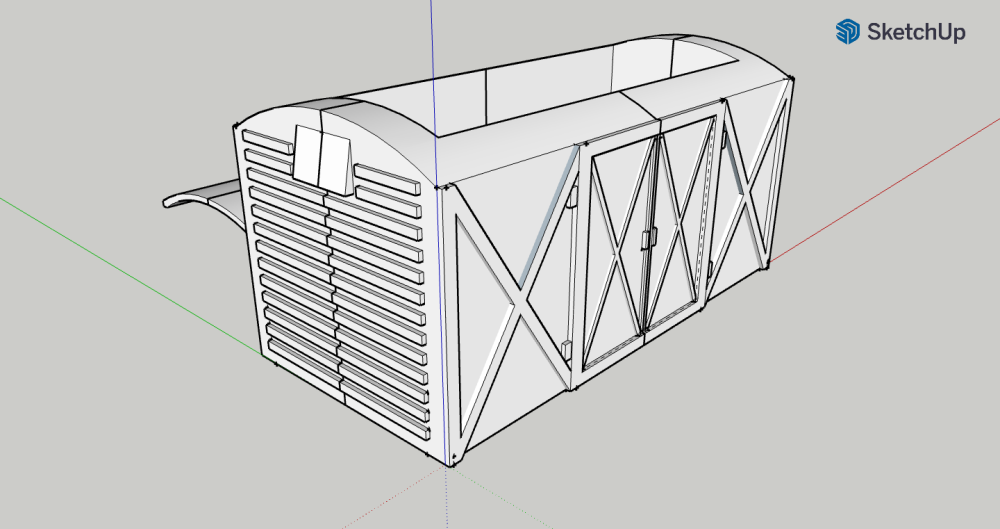Select the left door panel of the wagon
Viewport: 1000px width, 529px height.
coord(618,250)
